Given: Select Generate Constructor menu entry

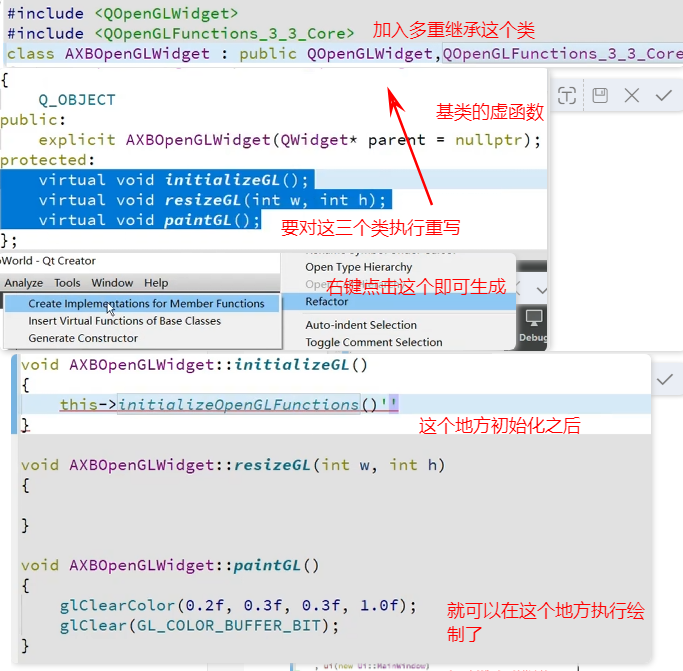Looking at the screenshot, I should click(x=83, y=338).
